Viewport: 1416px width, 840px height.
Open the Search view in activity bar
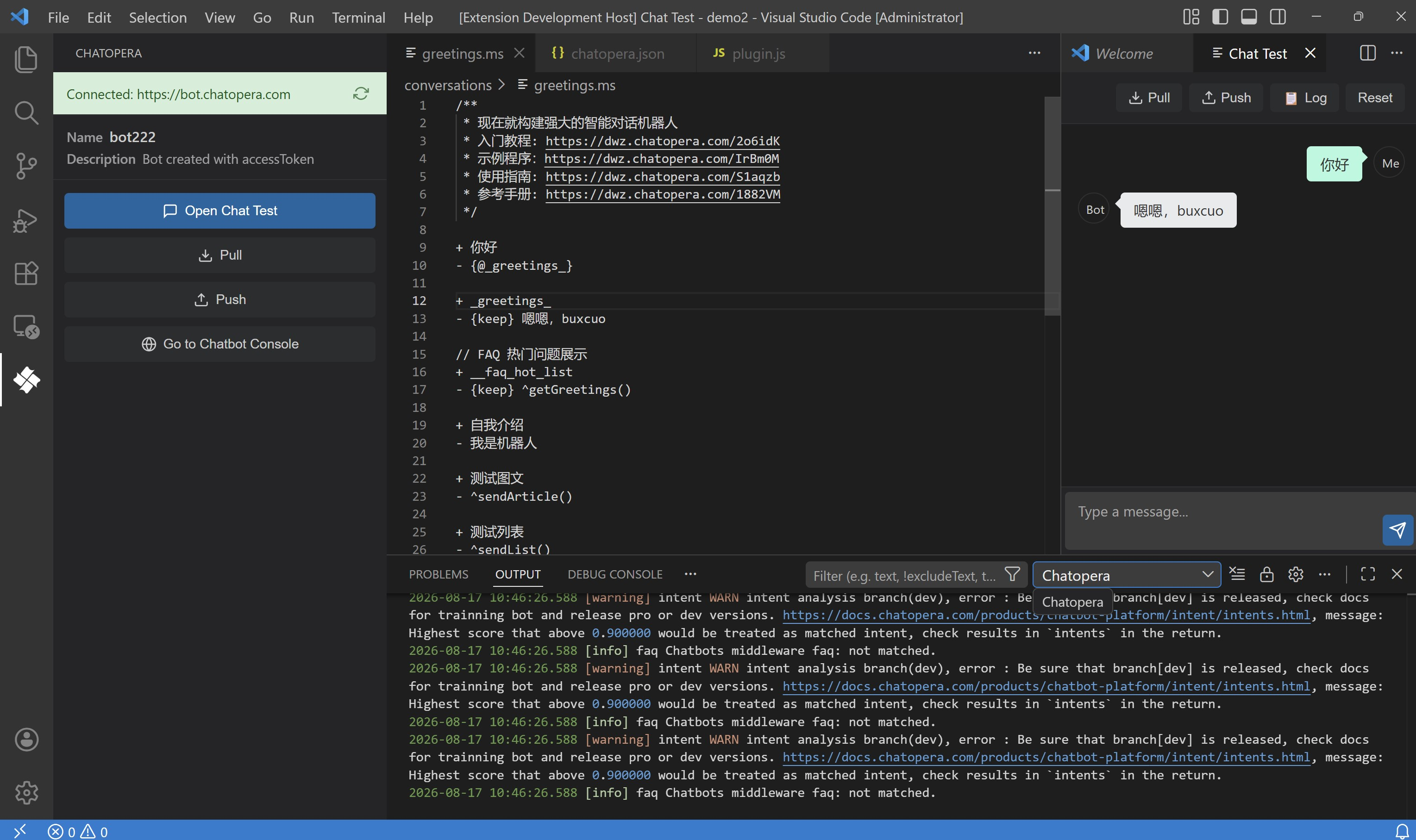(26, 112)
